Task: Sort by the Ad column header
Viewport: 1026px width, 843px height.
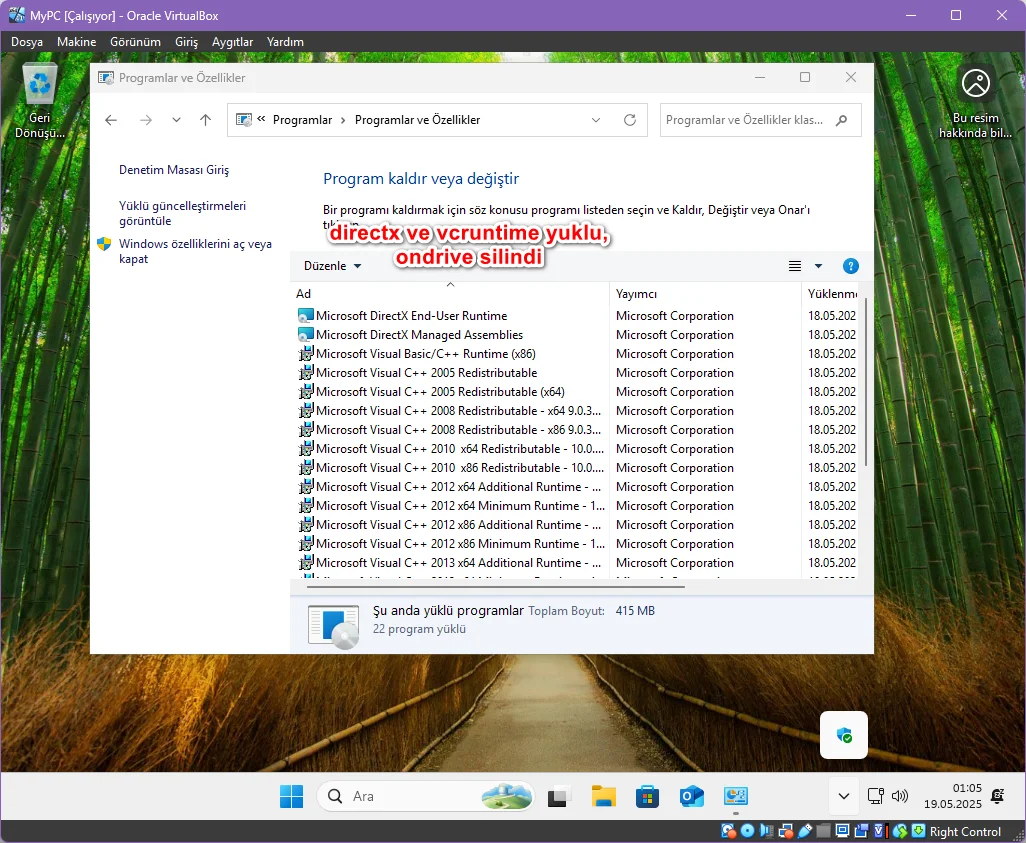Action: (x=451, y=294)
